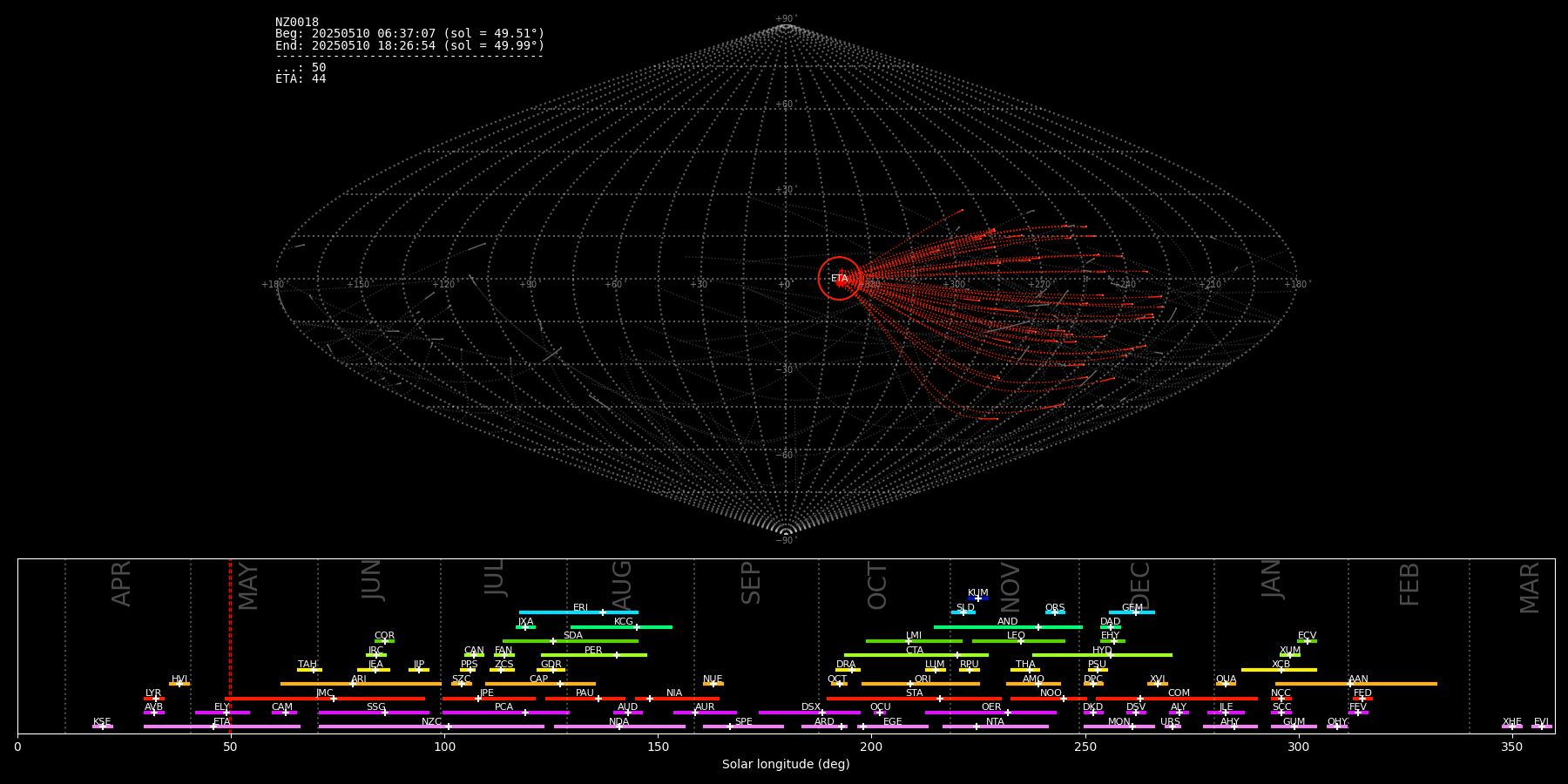
Task: Click the FEB month label
Action: [1409, 584]
